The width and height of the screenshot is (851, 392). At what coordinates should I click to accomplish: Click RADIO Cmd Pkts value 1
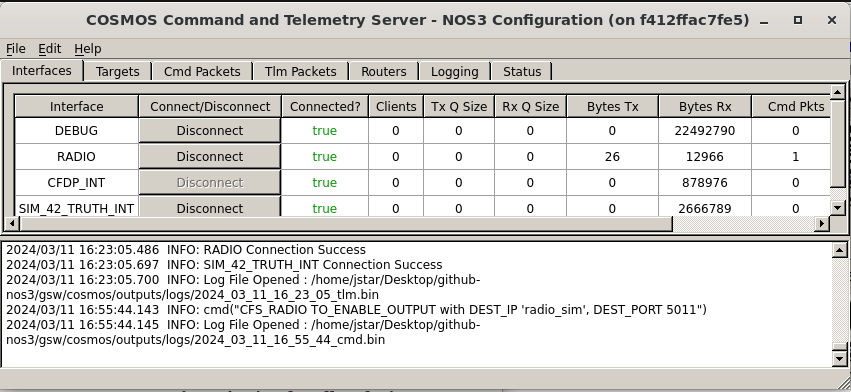click(796, 157)
